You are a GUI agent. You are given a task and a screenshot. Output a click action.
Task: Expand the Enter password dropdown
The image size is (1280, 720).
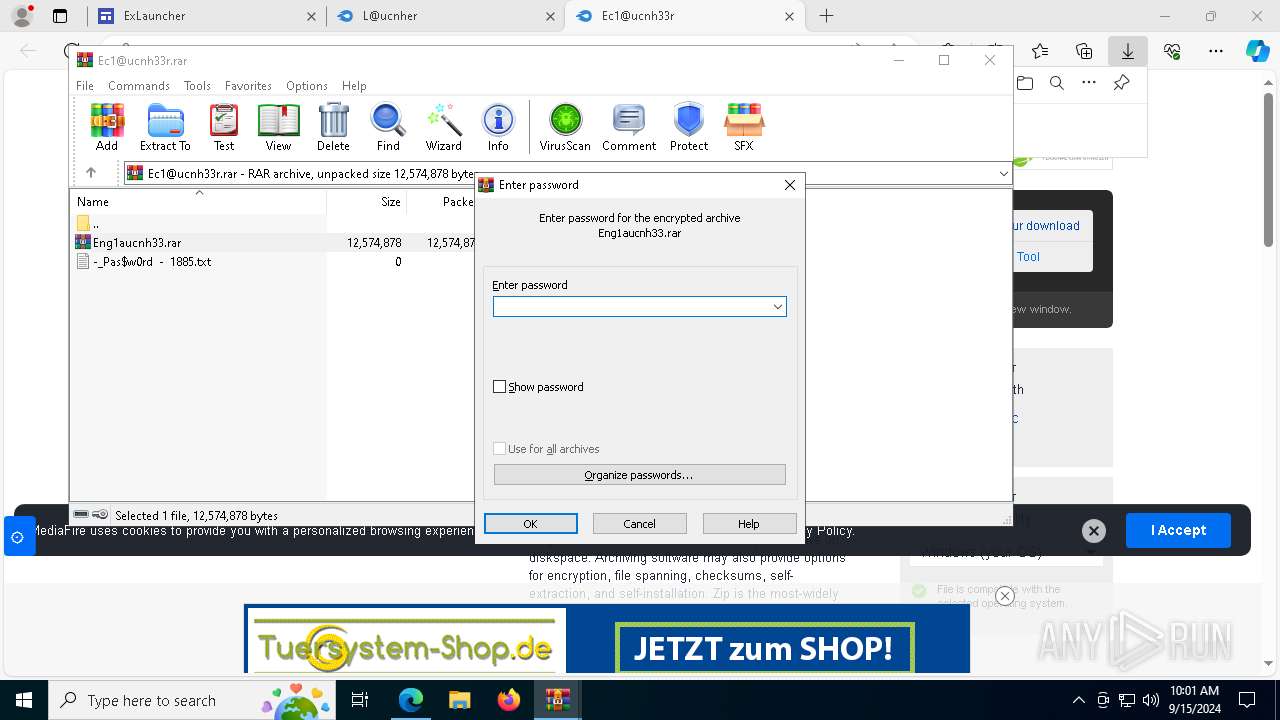coord(777,307)
